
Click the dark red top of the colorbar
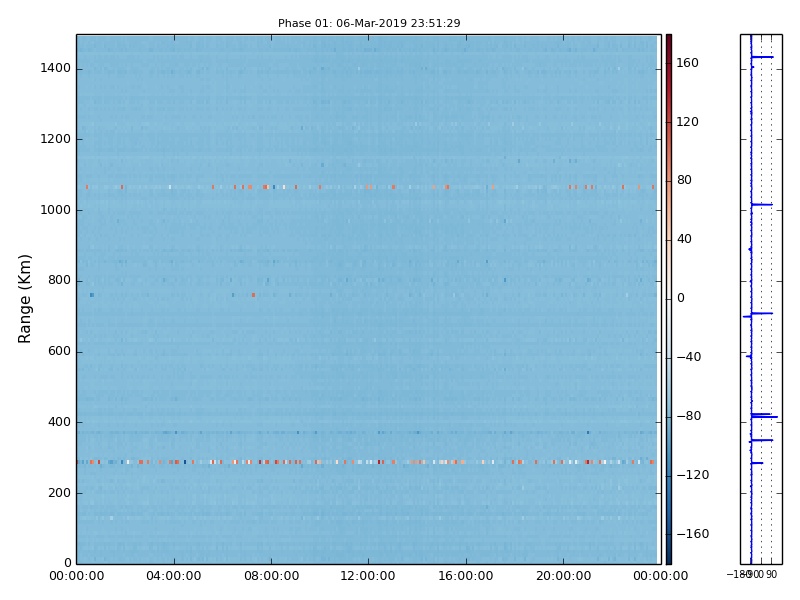point(669,40)
